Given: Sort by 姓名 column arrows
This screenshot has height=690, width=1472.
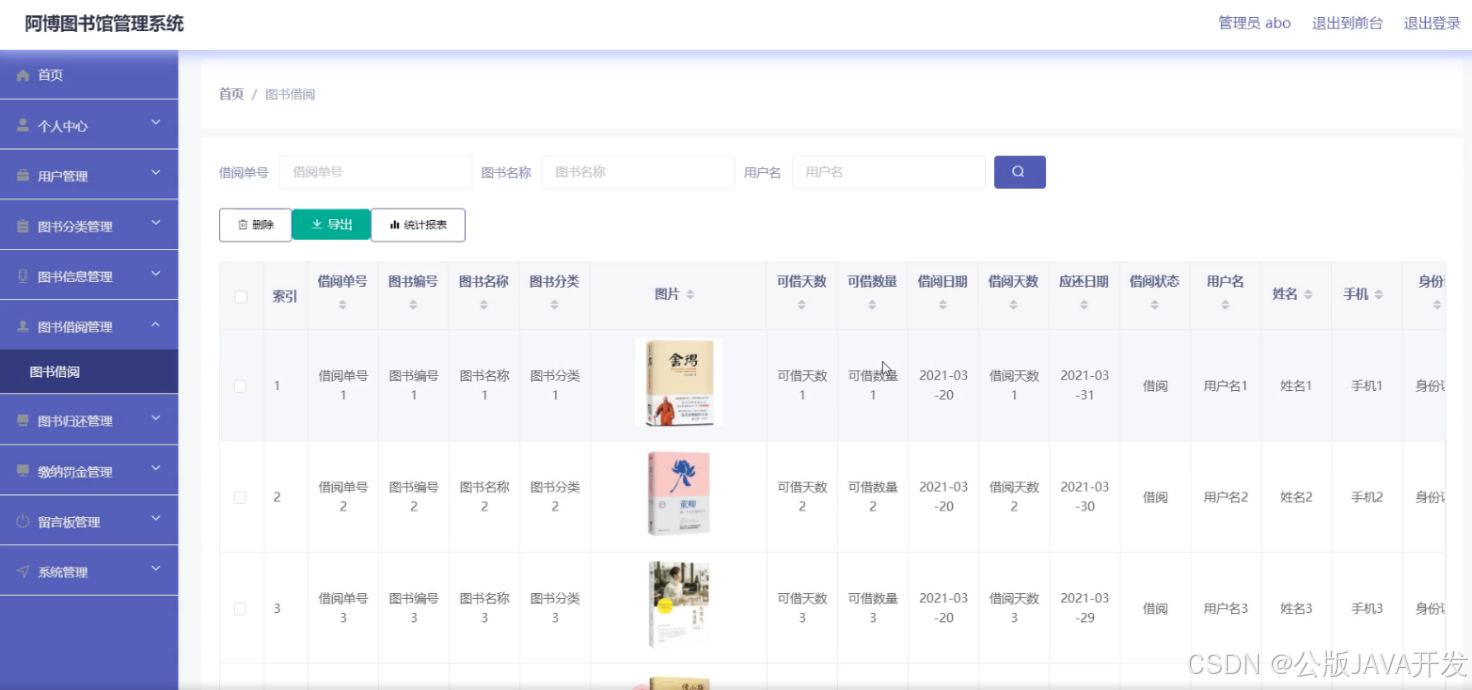Looking at the screenshot, I should tap(1308, 295).
